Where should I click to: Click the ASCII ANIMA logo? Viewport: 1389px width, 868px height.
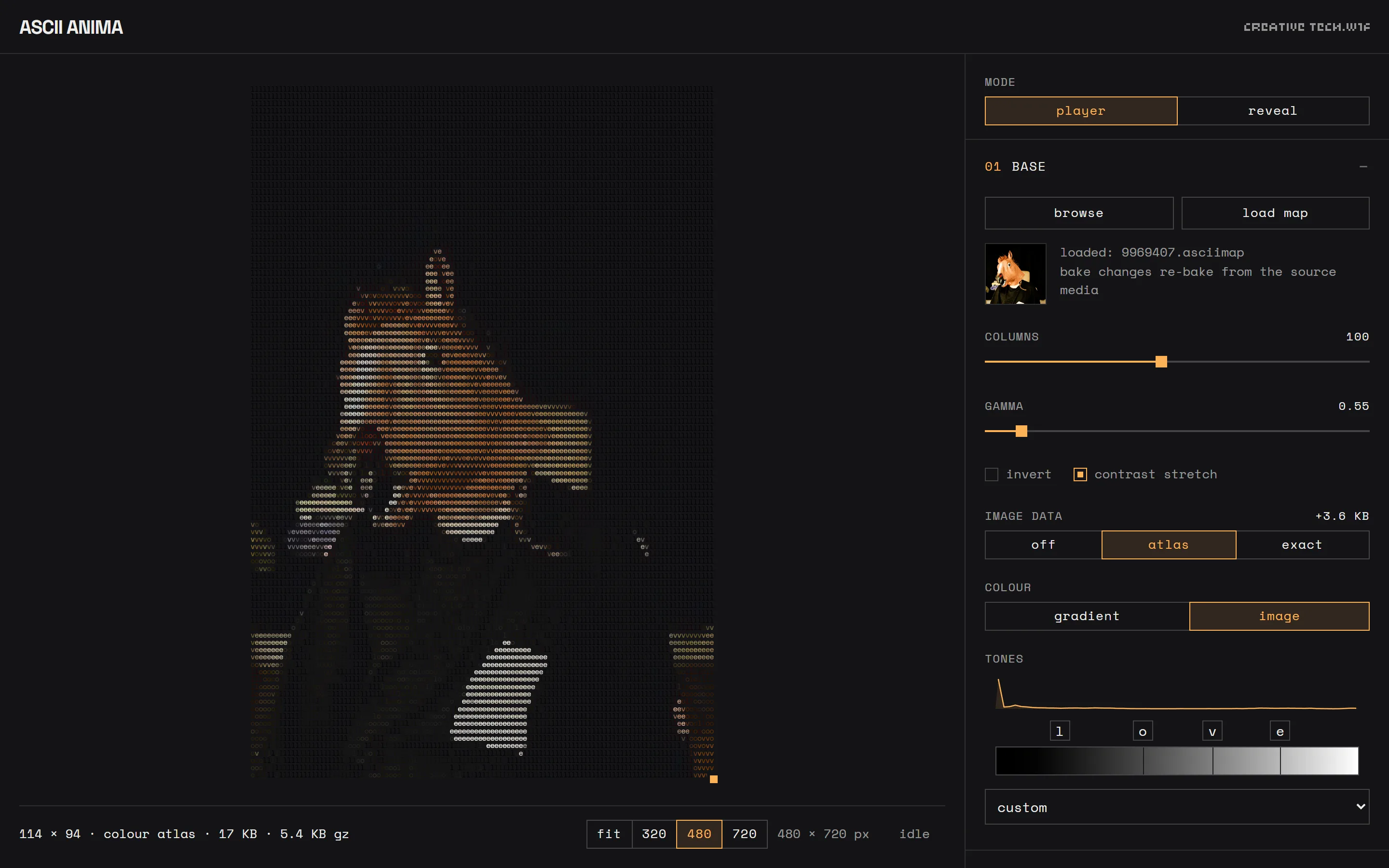[x=71, y=27]
